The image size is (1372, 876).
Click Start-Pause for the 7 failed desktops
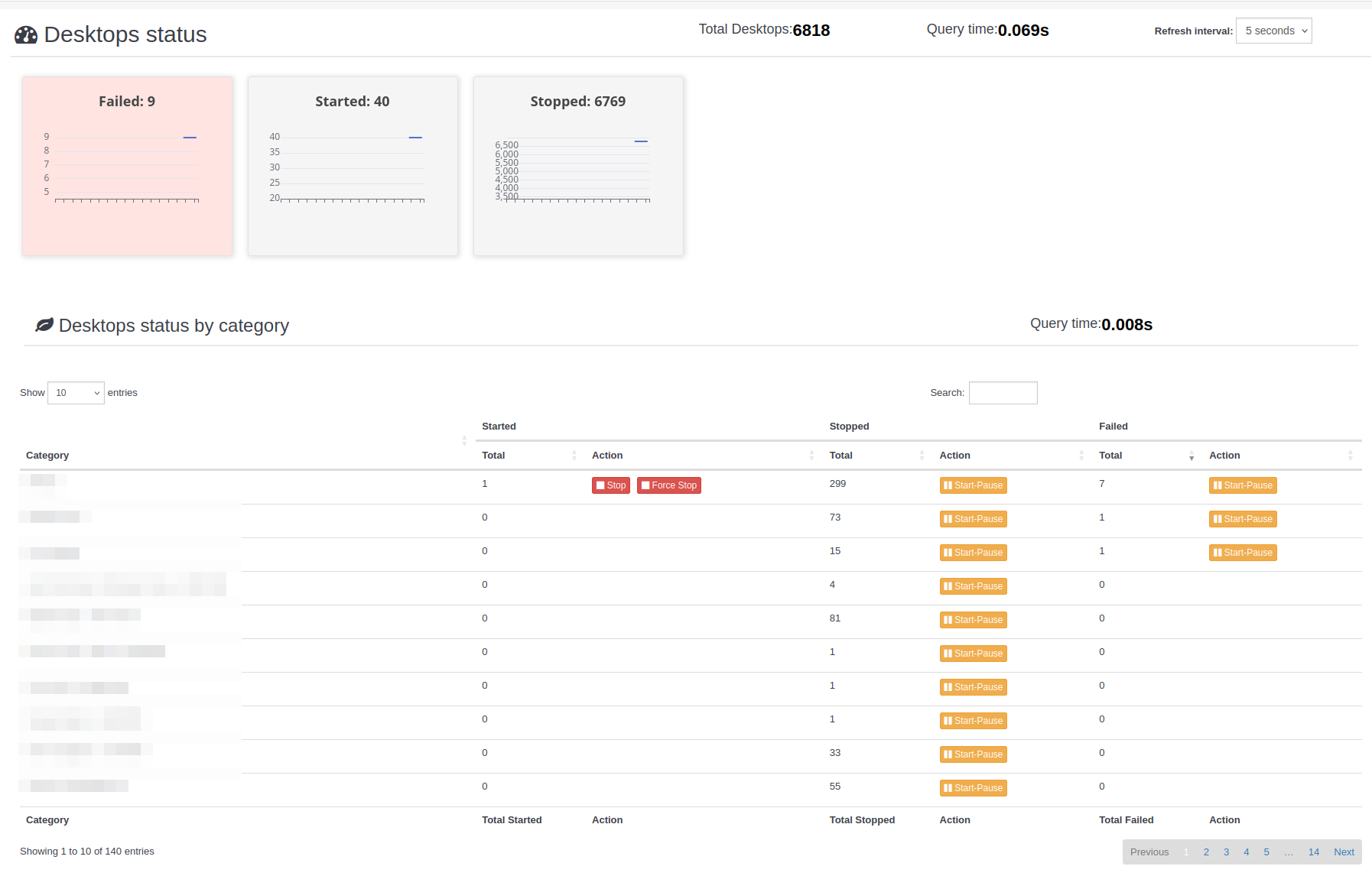coord(1243,485)
